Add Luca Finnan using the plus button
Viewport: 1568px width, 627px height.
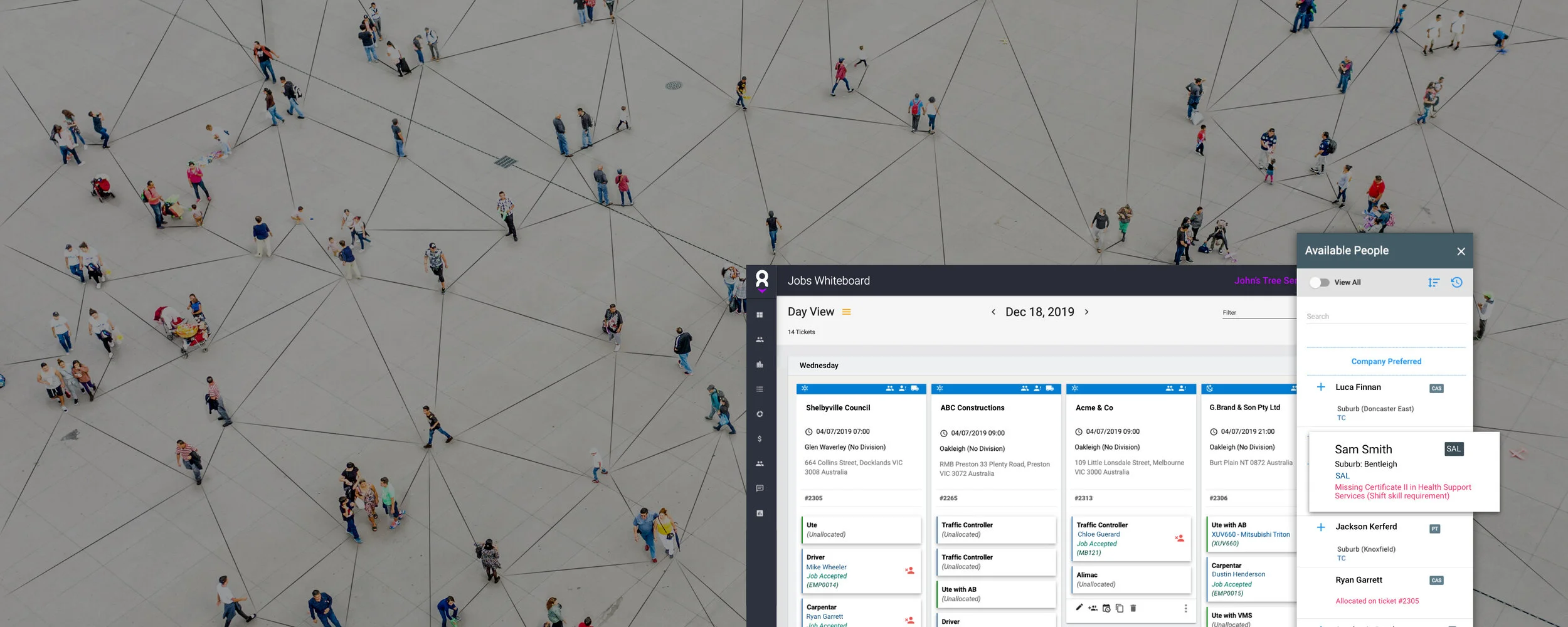1320,387
